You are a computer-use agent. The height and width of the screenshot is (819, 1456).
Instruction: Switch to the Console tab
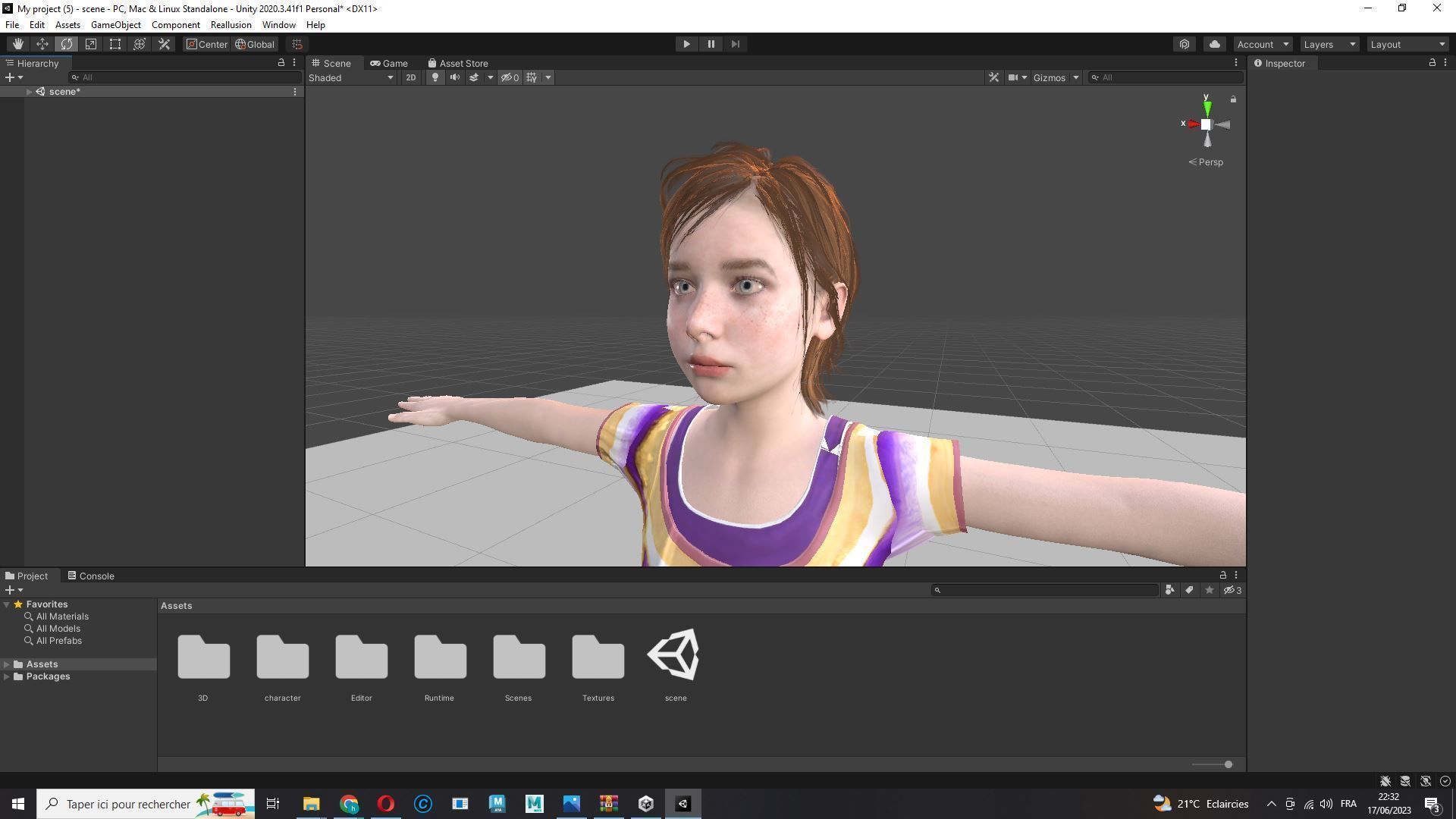pyautogui.click(x=91, y=576)
